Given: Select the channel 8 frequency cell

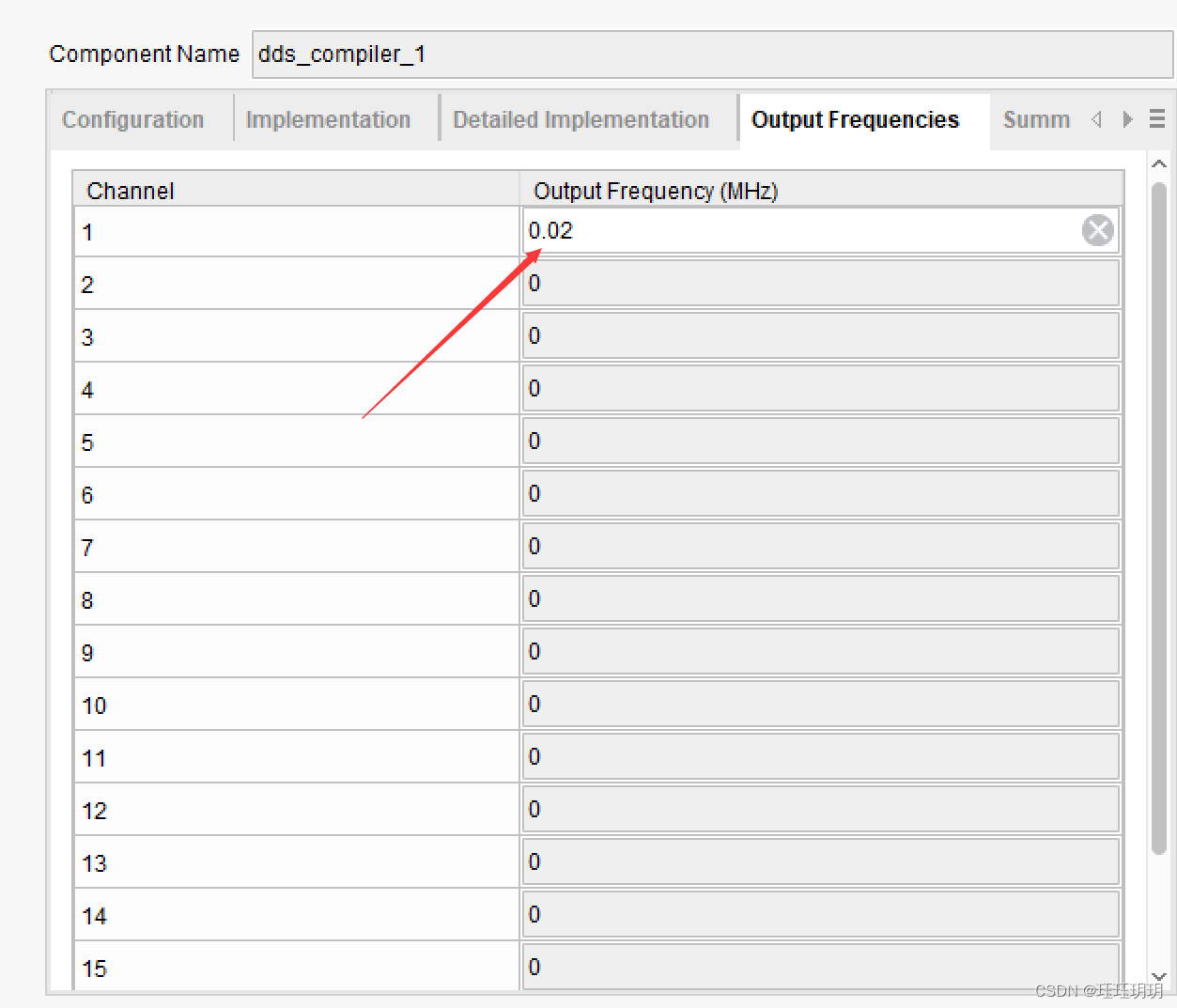Looking at the screenshot, I should 820,599.
